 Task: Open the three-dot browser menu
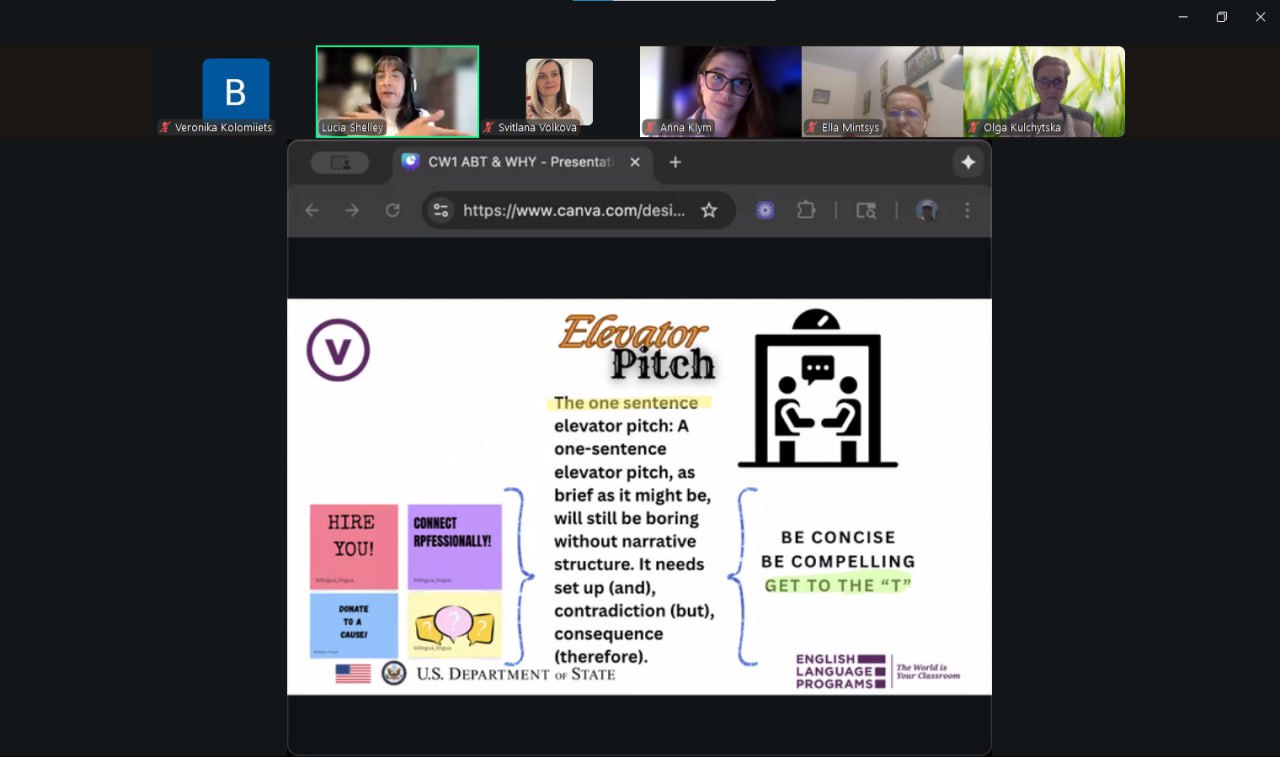(967, 210)
